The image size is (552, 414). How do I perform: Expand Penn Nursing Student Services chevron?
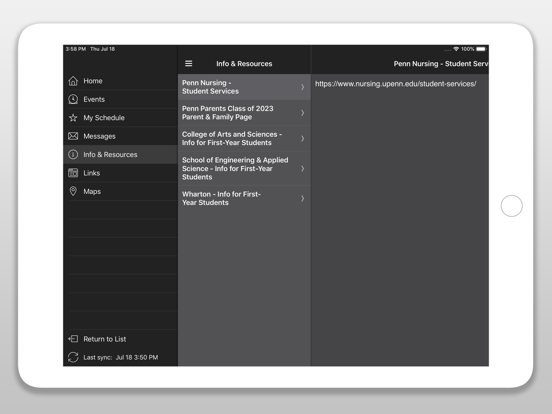(302, 87)
